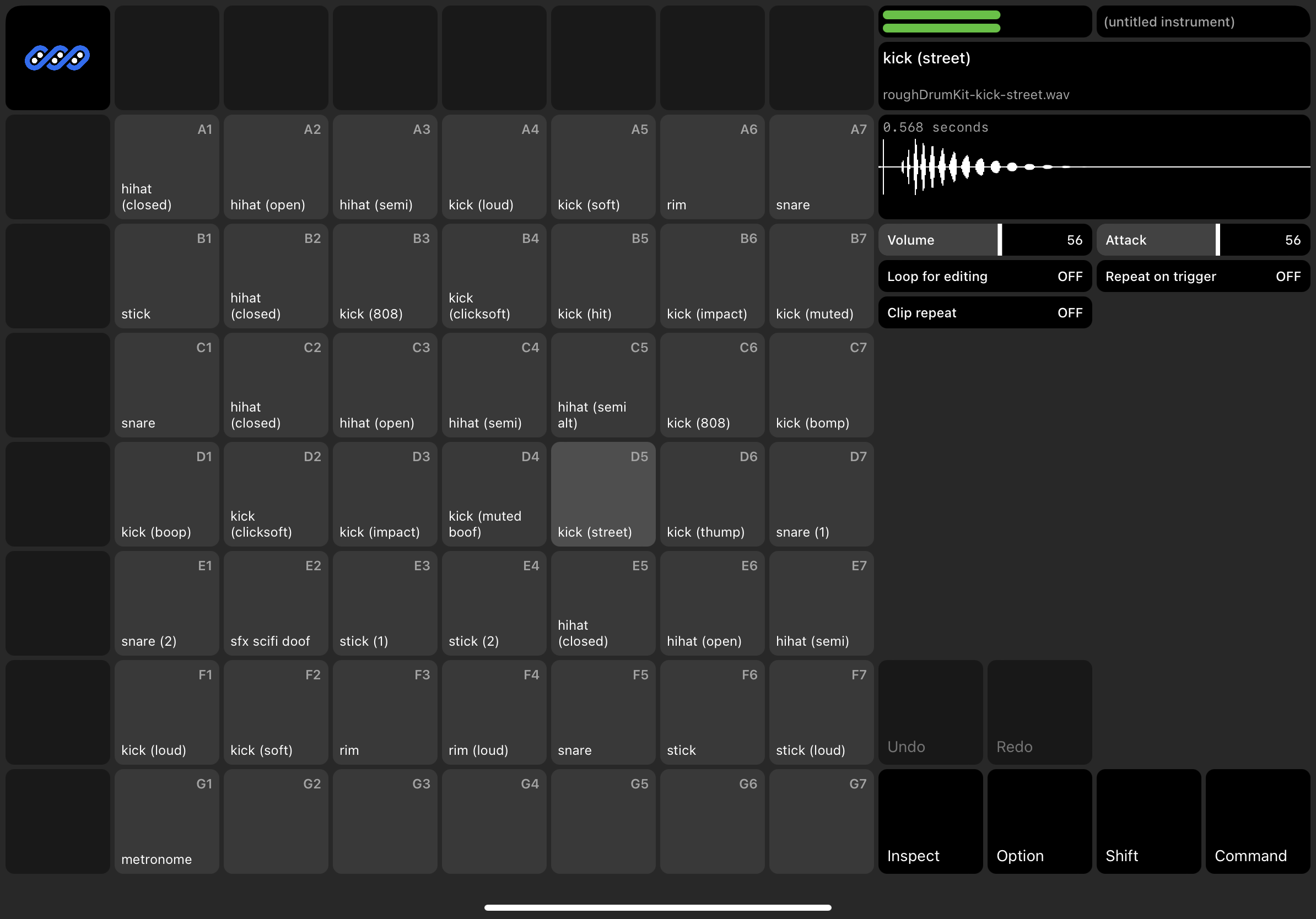Screen dimensions: 1316x919
Task: Trigger the kick (muted boof) pad D4
Action: 494,494
